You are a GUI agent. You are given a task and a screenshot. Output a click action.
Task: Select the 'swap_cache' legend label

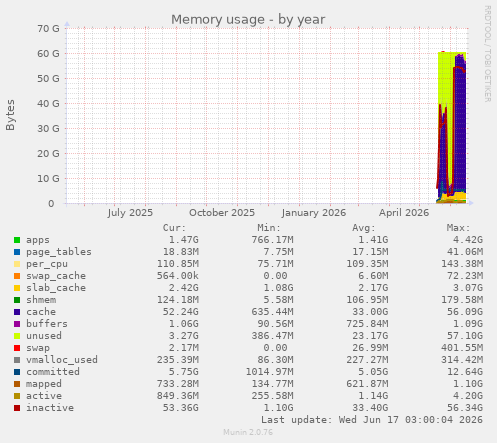(56, 276)
